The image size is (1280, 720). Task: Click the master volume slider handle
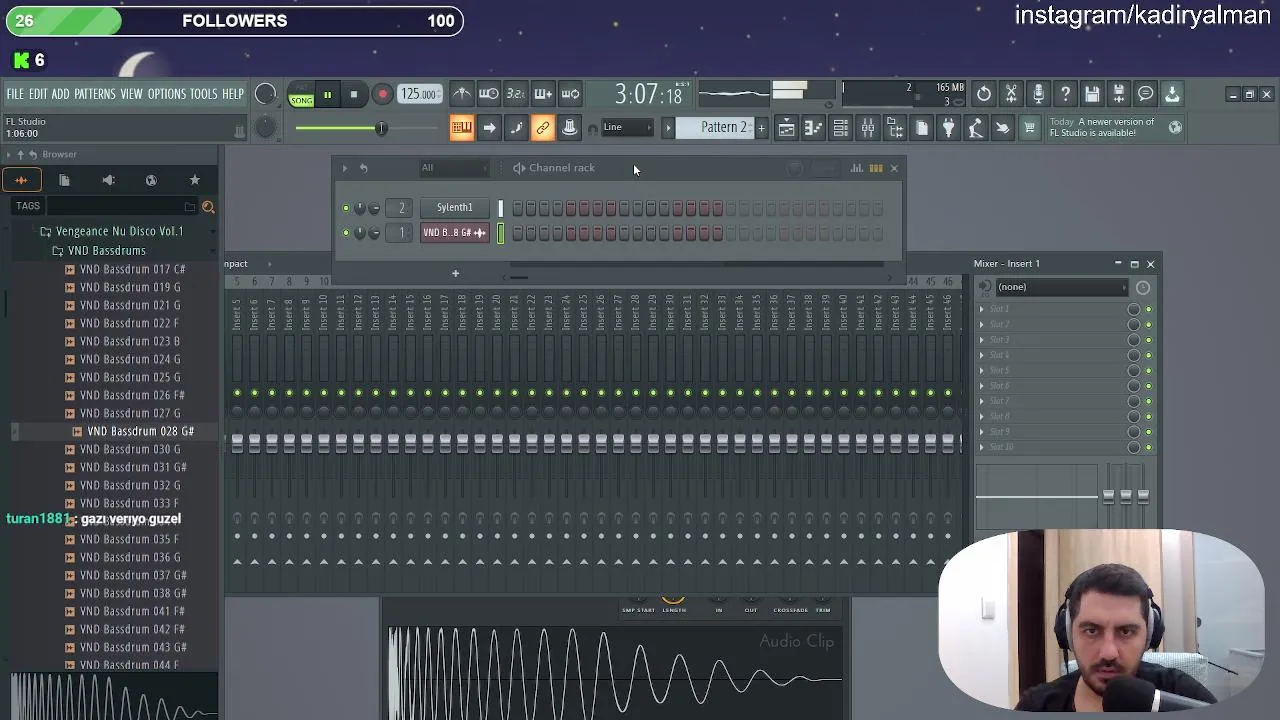click(381, 128)
